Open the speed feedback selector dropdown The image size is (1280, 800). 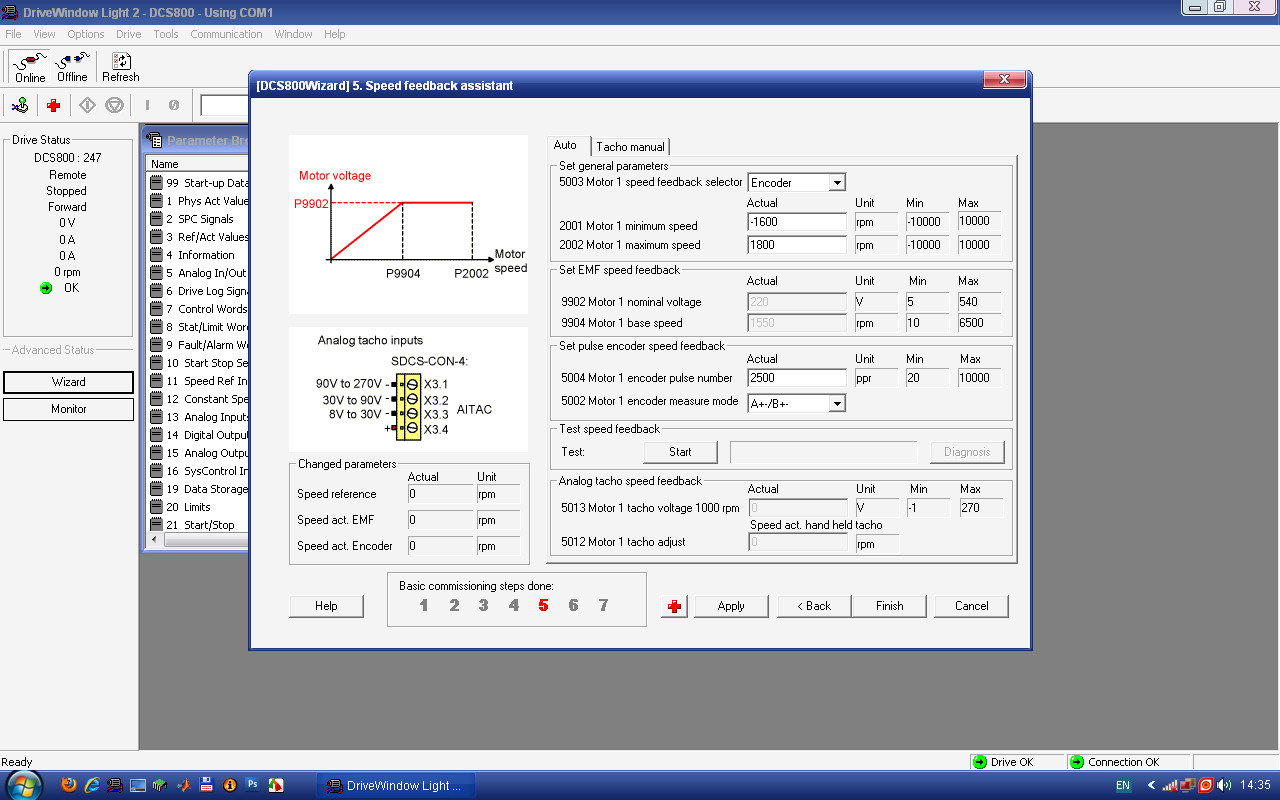[x=837, y=183]
